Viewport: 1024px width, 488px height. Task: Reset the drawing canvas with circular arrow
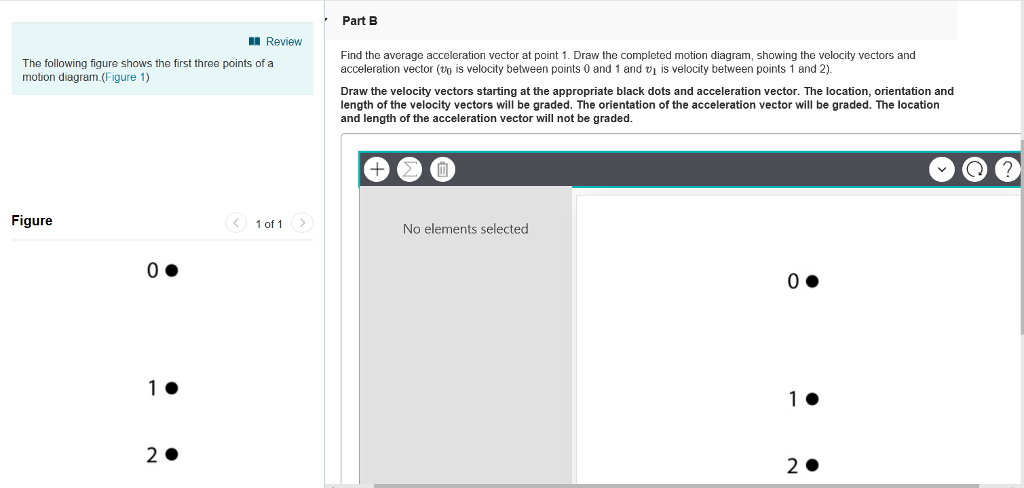coord(974,170)
